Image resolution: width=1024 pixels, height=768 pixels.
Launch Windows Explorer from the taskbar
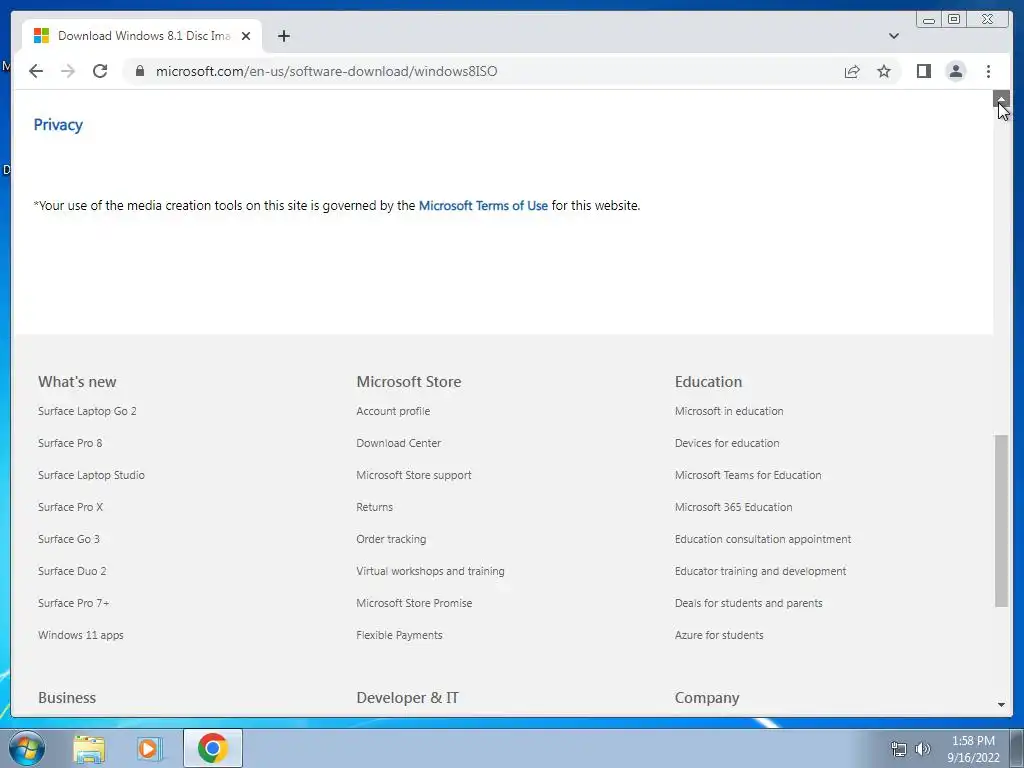[x=89, y=748]
